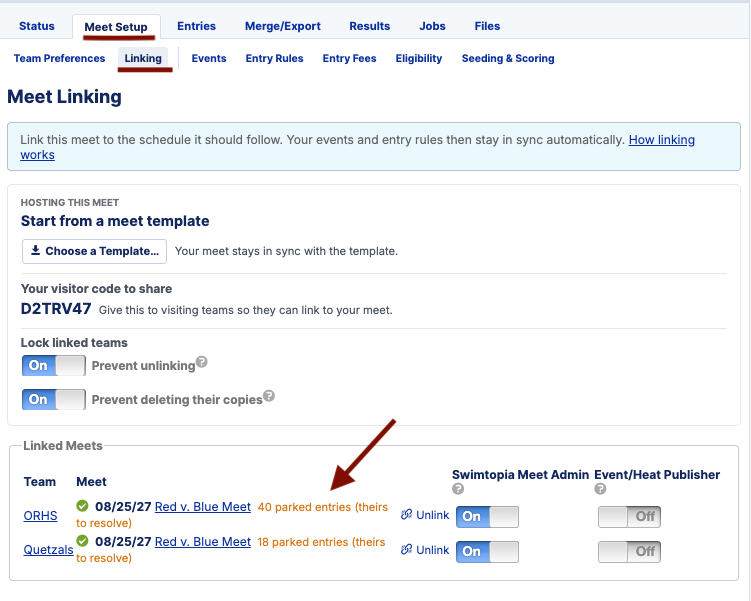Toggle Prevent unlinking switch off
This screenshot has height=601, width=751.
coord(54,365)
